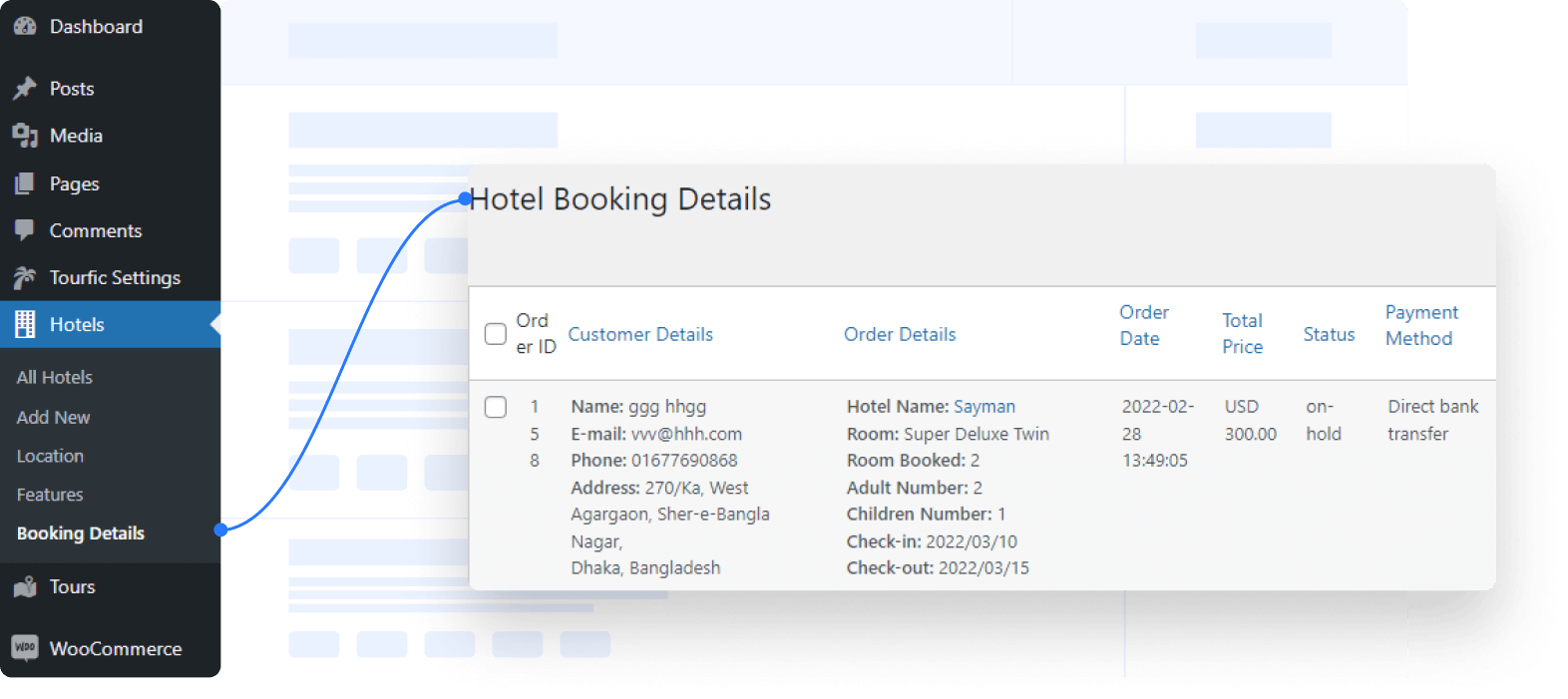Click the WooCommerce logo icon
The image size is (1568, 699).
[25, 648]
